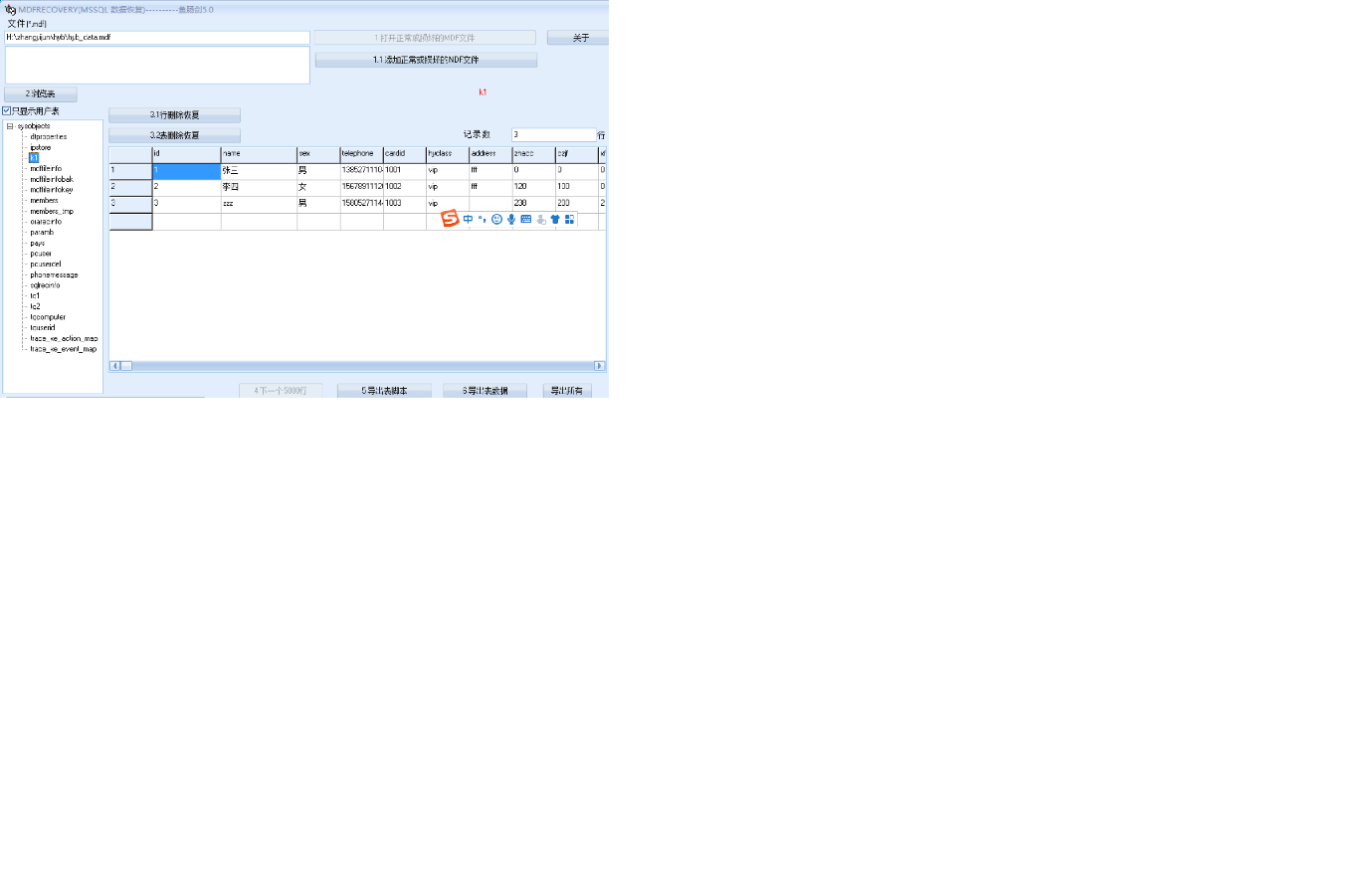
Task: Click the 6 导出表数据 button
Action: coord(485,391)
